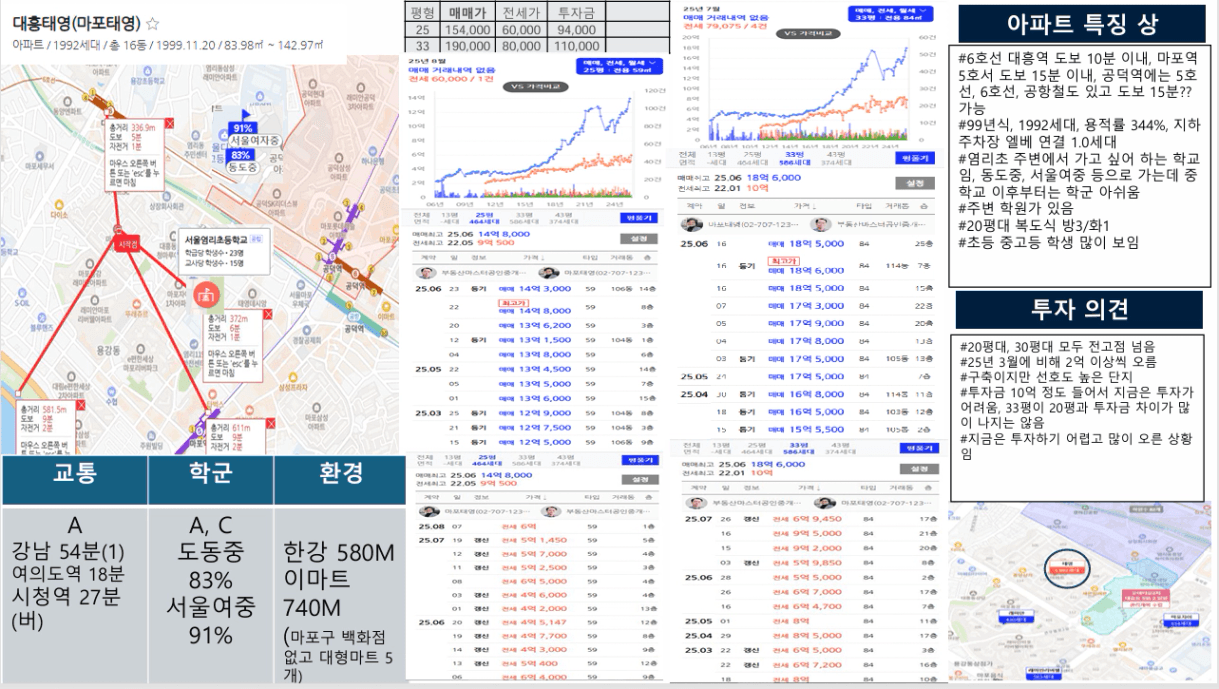The image size is (1219, 689).
Task: Click the 평돌기 button under the 25년 8월 chart
Action: click(639, 217)
